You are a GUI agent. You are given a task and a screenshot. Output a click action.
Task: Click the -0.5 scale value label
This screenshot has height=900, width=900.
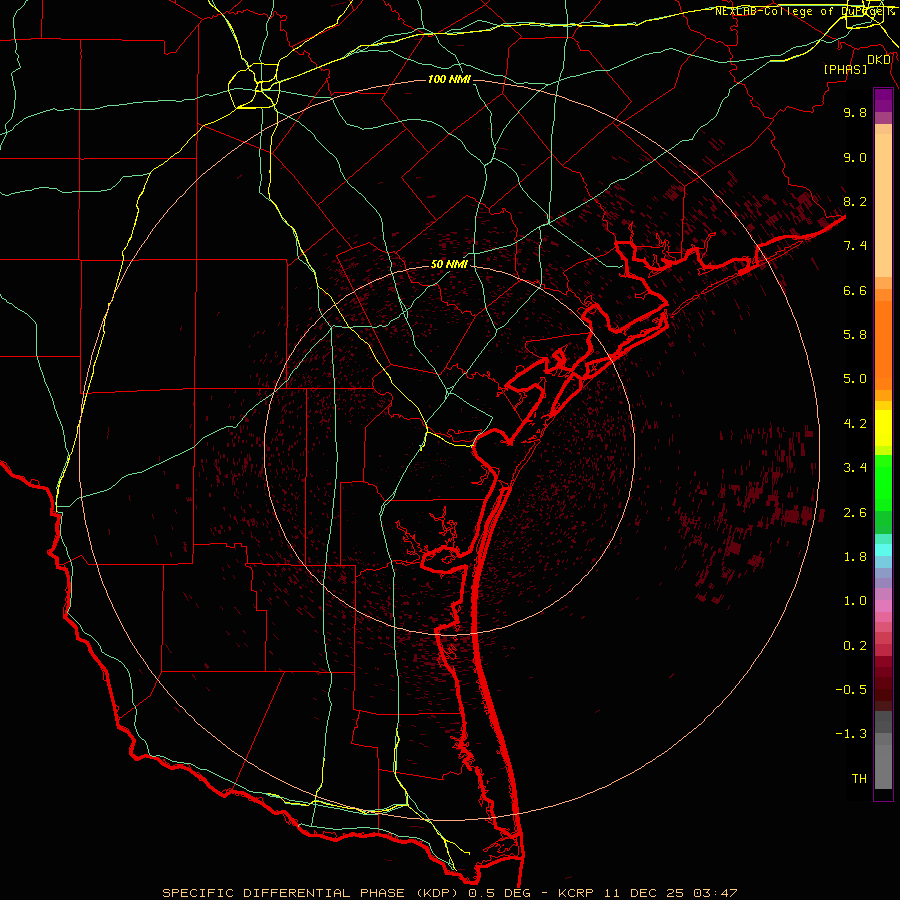click(851, 690)
